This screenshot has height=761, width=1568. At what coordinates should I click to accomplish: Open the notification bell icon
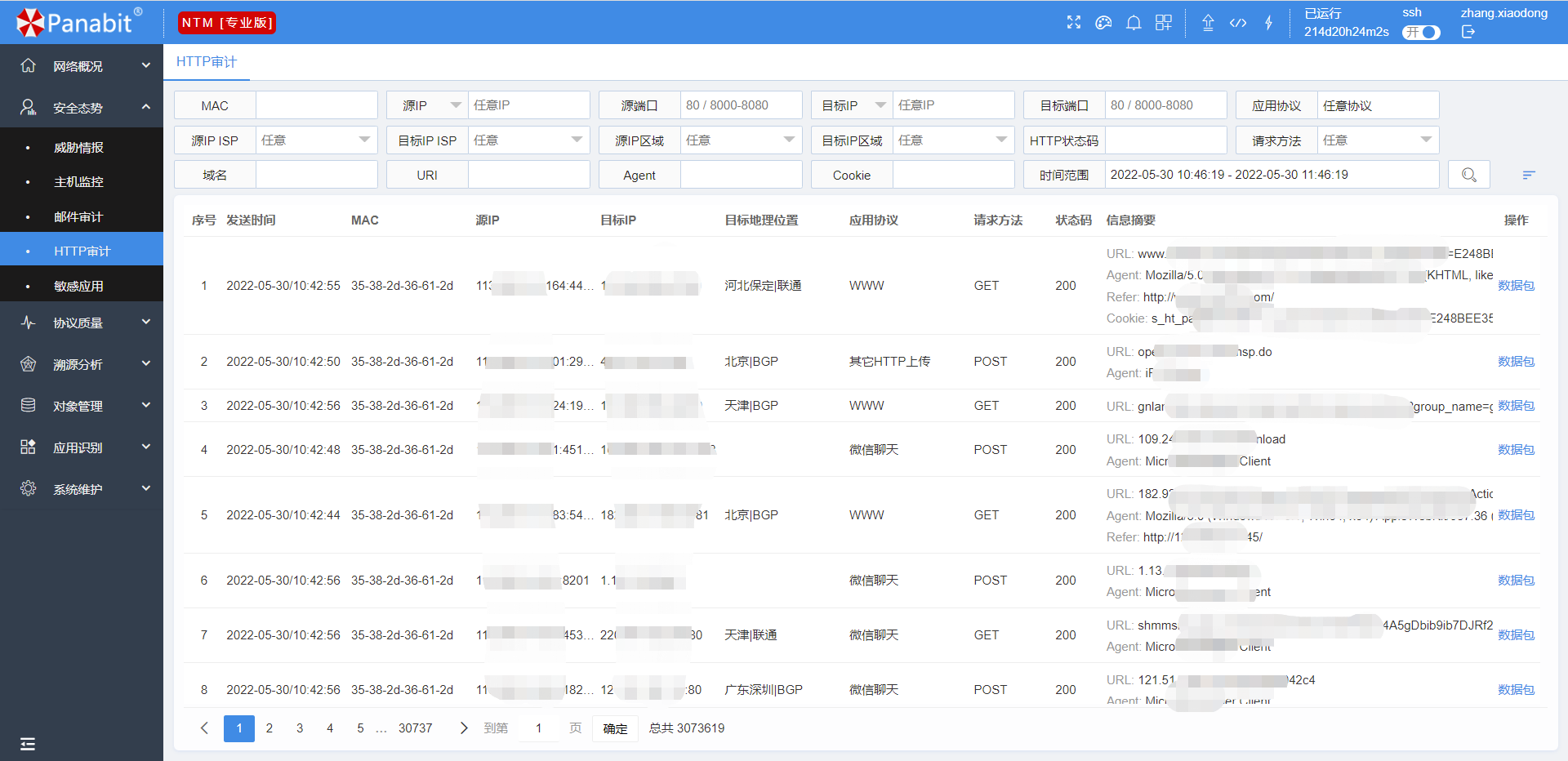pyautogui.click(x=1134, y=22)
